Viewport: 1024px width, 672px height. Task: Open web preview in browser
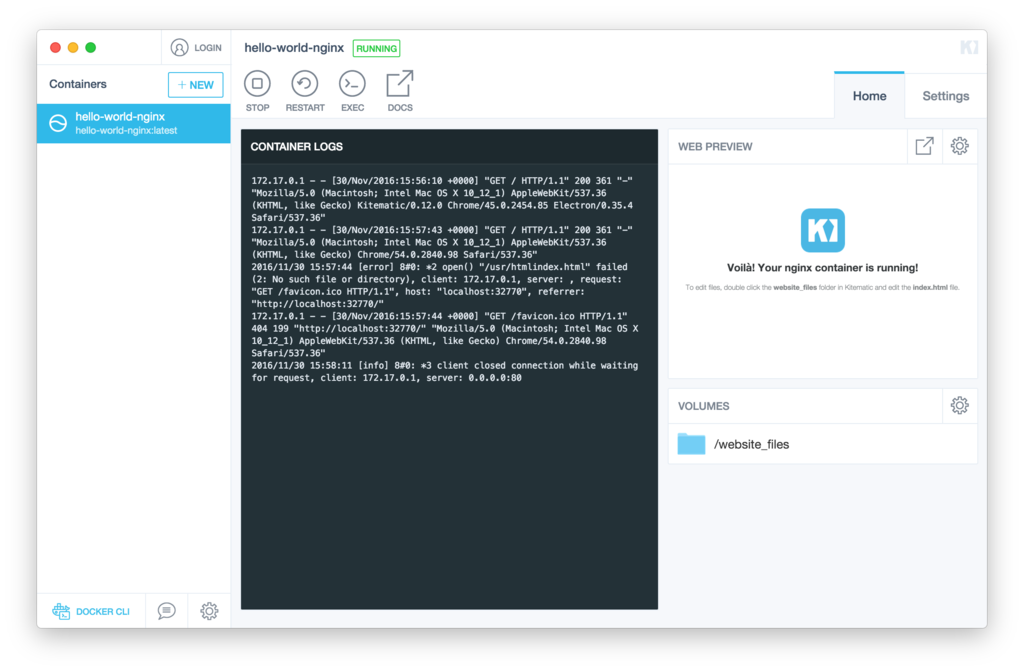point(924,146)
